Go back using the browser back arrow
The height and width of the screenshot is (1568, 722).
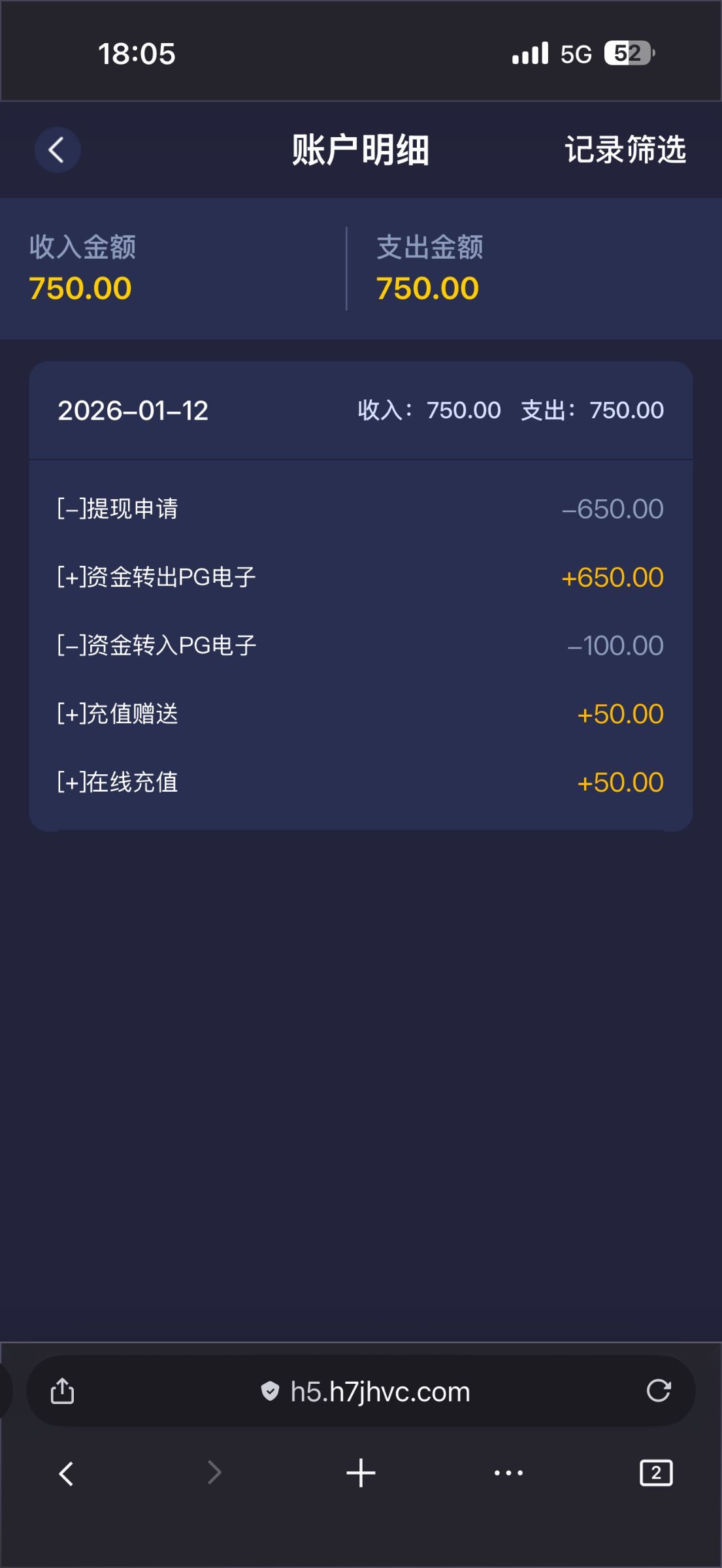point(66,1473)
